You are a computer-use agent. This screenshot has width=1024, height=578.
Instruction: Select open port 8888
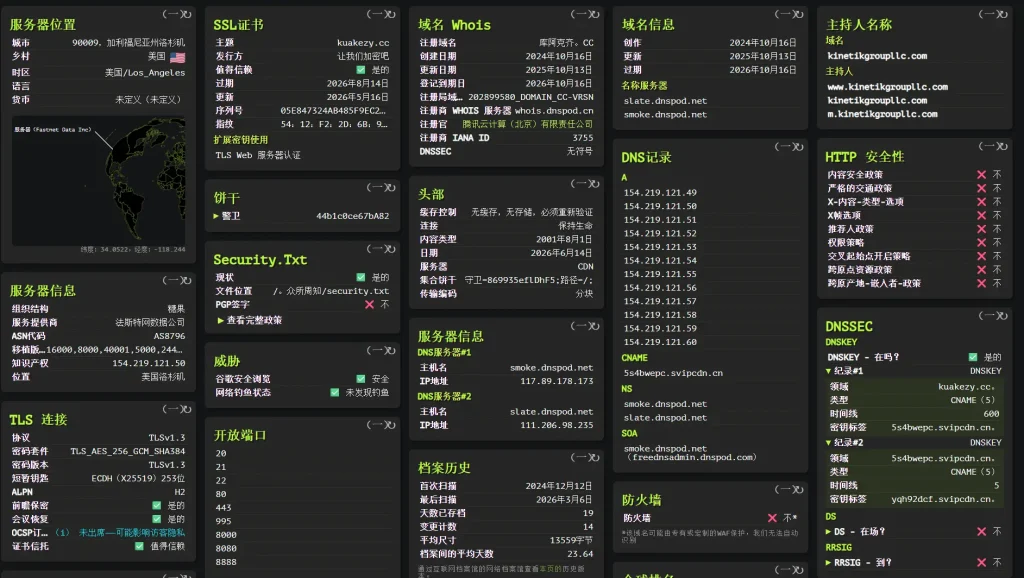tap(226, 562)
